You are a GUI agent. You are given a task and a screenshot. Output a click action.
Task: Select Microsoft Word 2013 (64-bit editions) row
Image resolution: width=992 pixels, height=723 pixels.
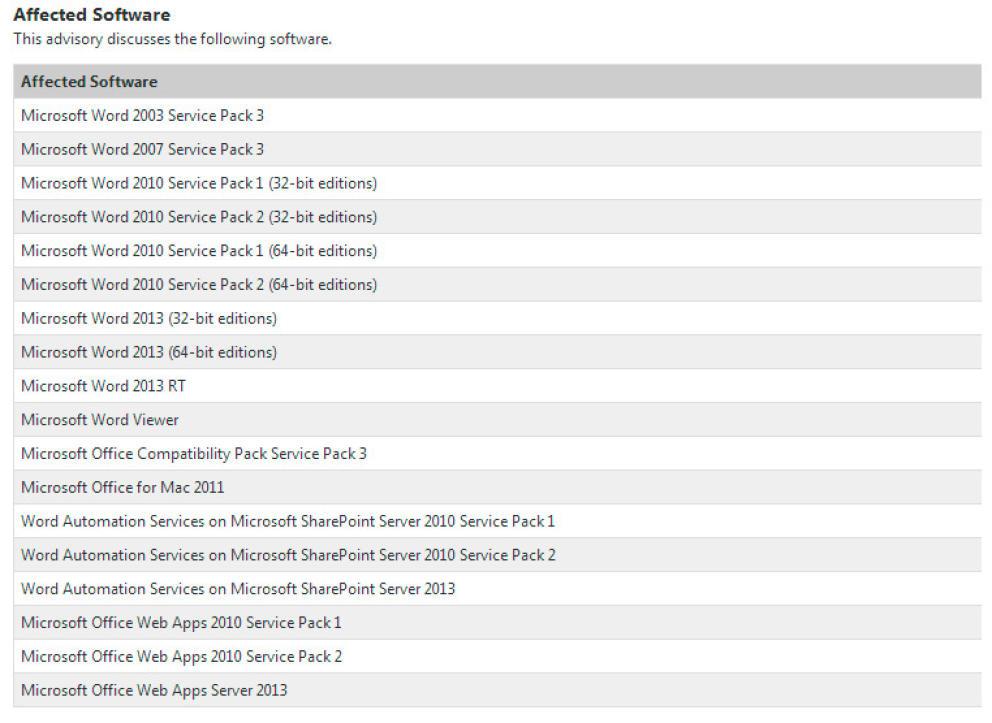(149, 352)
